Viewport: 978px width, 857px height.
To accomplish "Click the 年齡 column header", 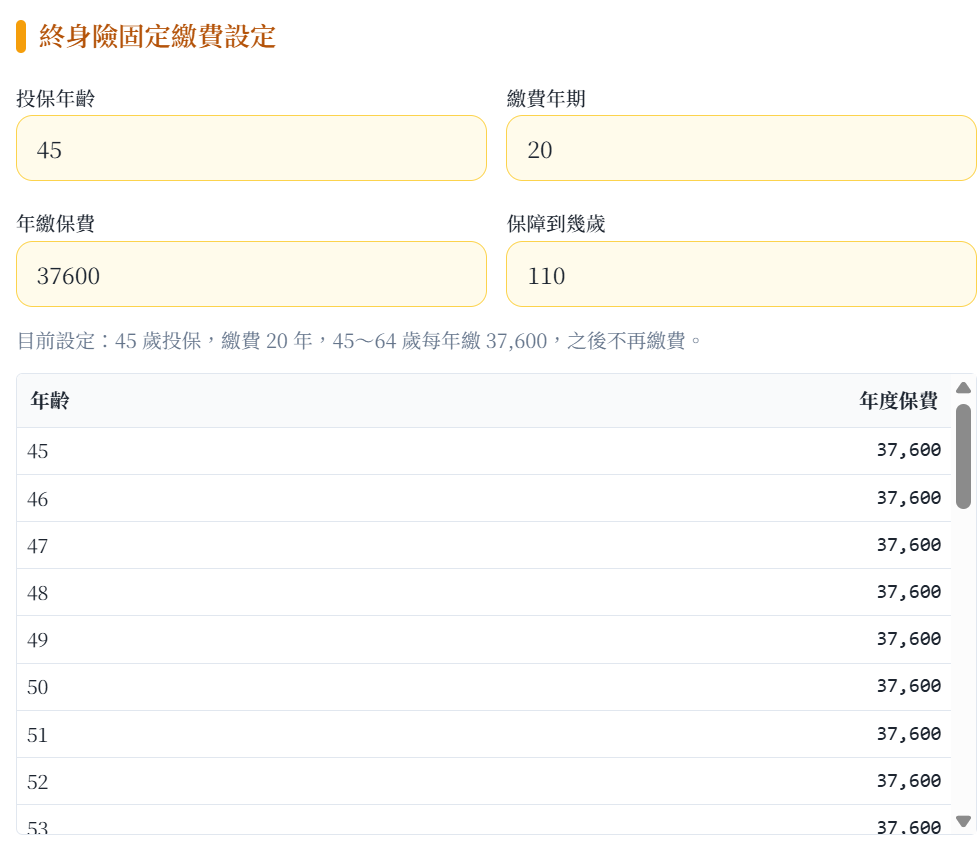I will (50, 400).
